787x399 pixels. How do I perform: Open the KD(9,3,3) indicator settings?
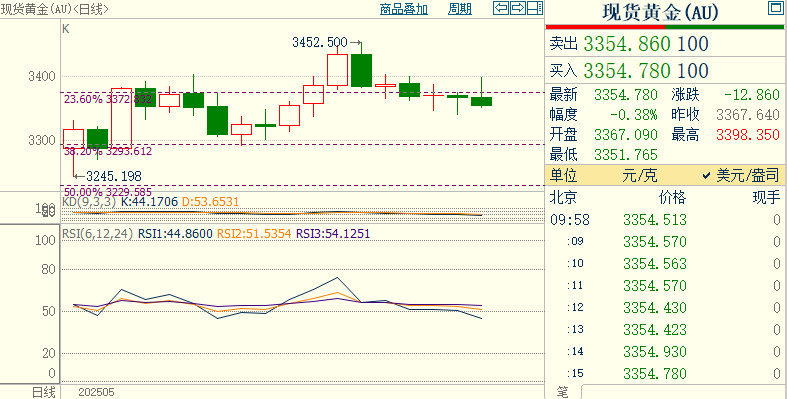tap(89, 202)
